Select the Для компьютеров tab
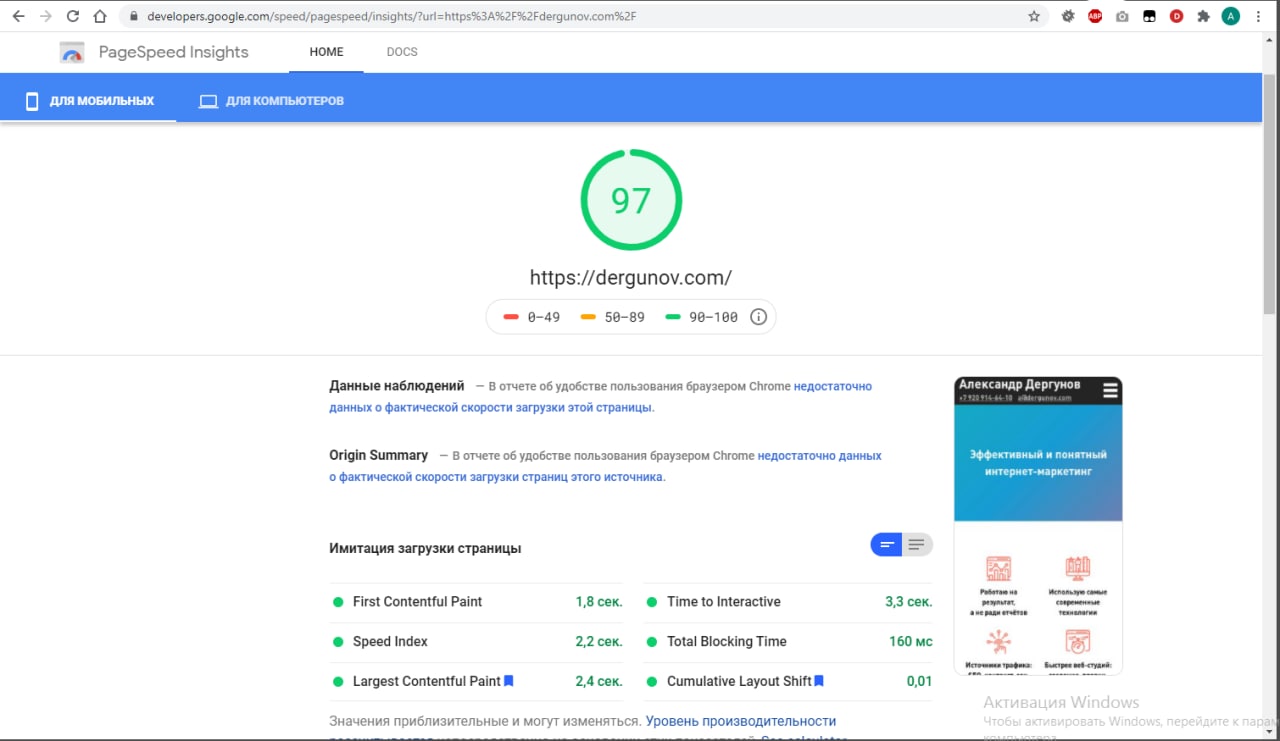 (x=272, y=101)
